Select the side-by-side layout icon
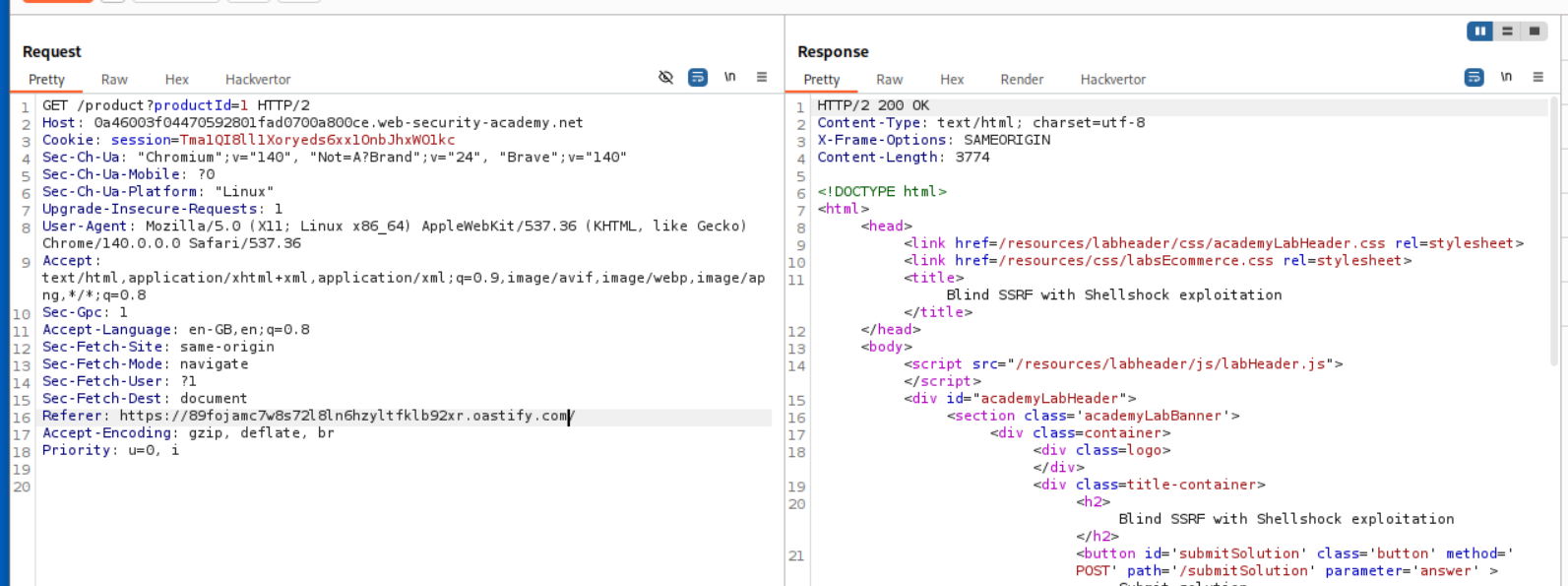This screenshot has height=586, width=1568. point(1479,32)
